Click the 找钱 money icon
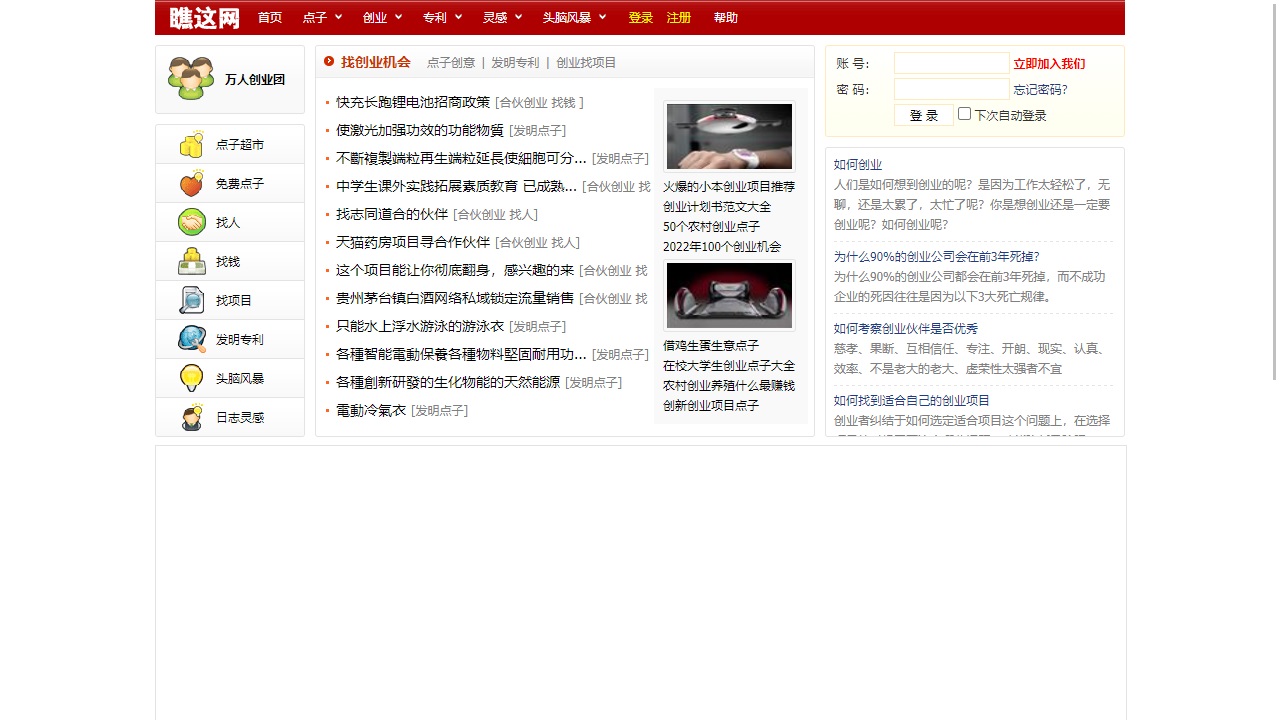This screenshot has width=1280, height=720. 191,262
